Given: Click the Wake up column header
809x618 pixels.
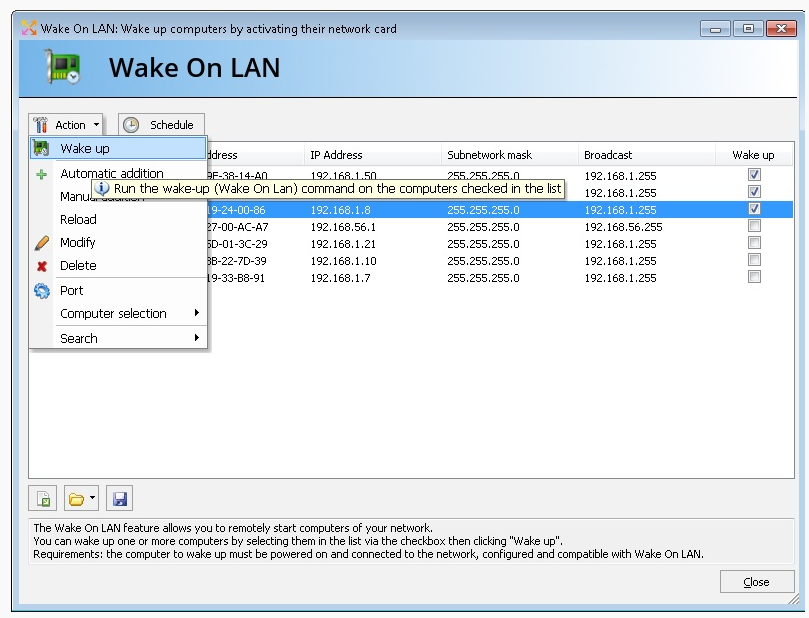Looking at the screenshot, I should 753,155.
